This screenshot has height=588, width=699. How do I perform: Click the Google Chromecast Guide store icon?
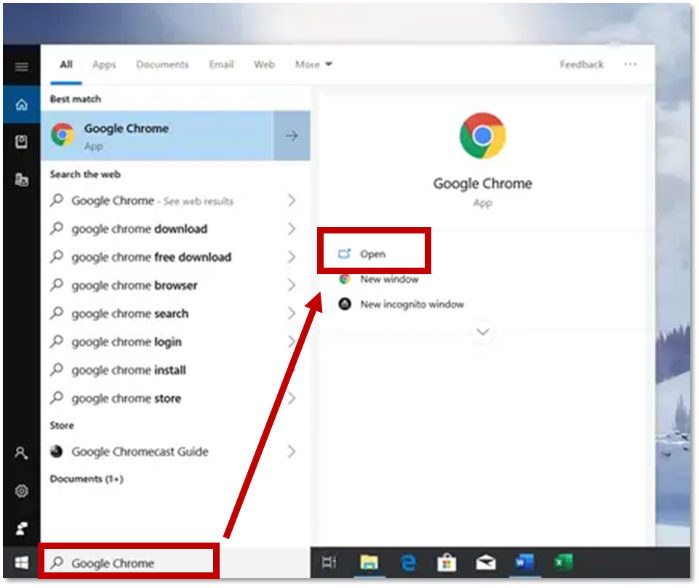pyautogui.click(x=57, y=452)
